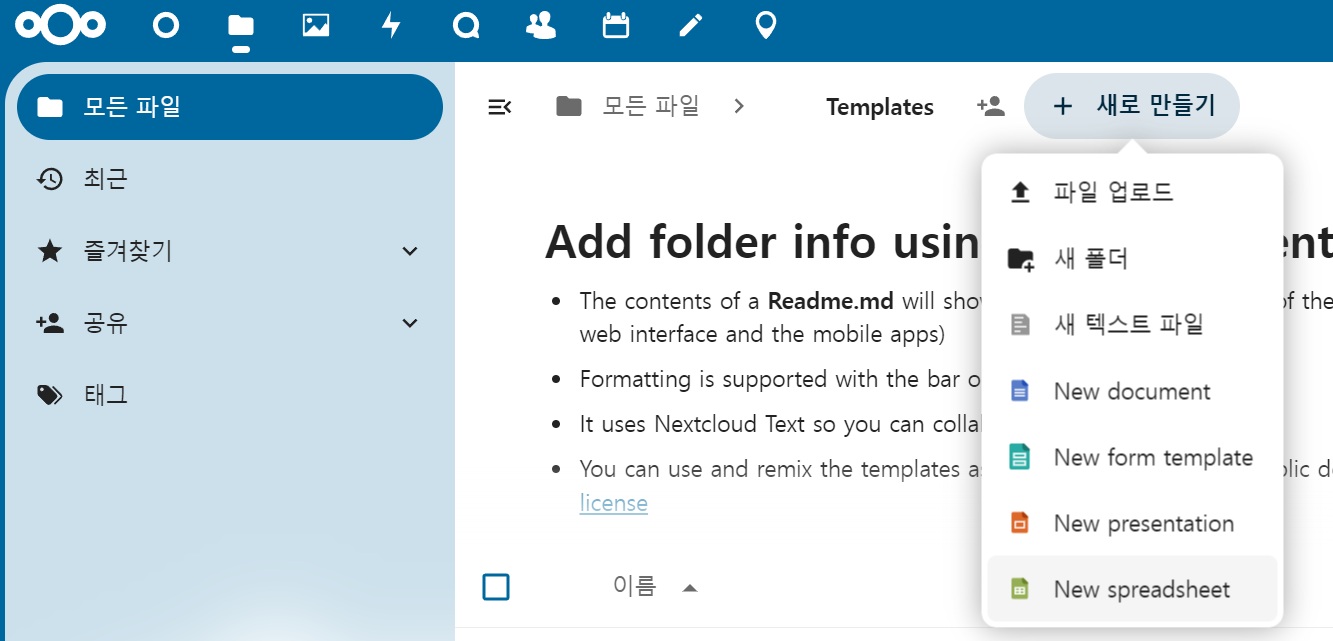Select 새 텍스트 파일 menu entry
This screenshot has height=641, width=1333.
[x=1132, y=325]
